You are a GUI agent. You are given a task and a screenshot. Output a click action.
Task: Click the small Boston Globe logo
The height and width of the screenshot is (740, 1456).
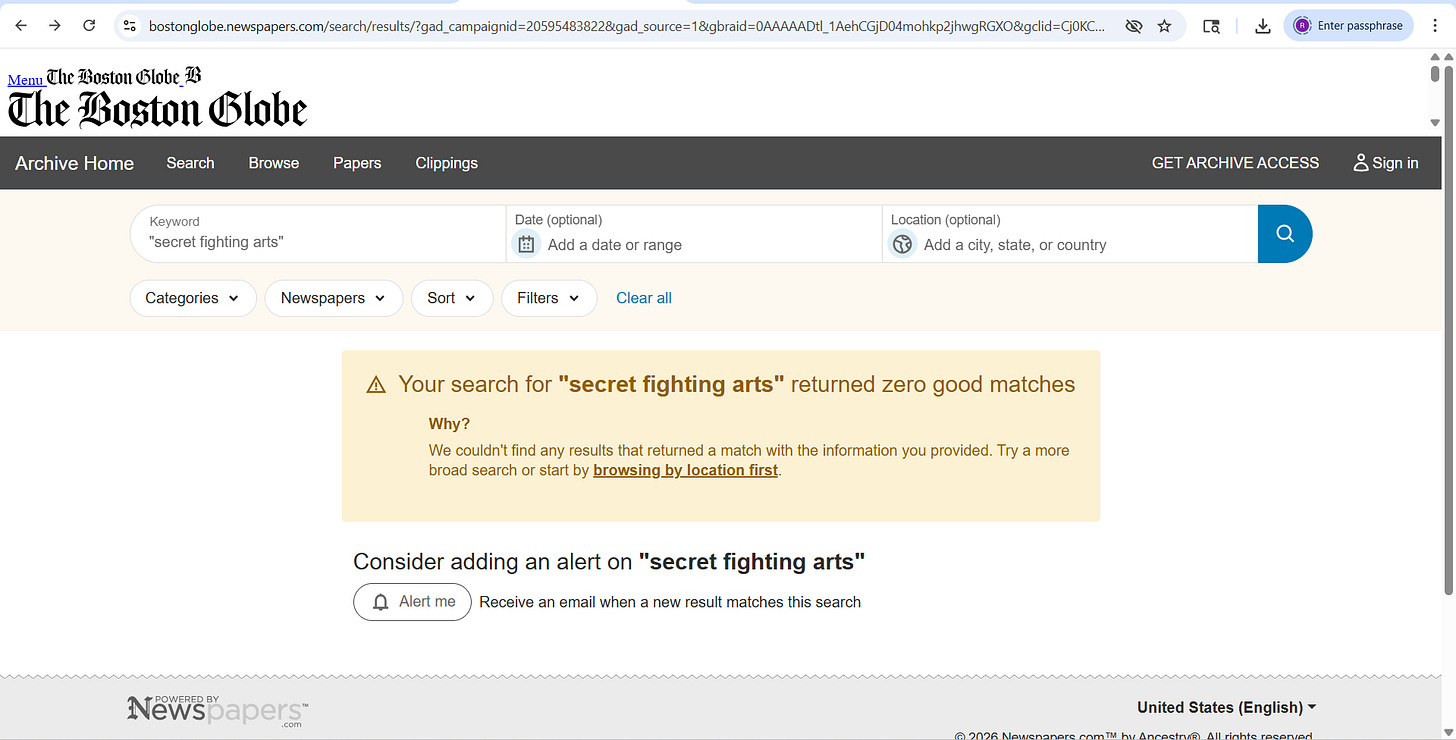pyautogui.click(x=113, y=76)
